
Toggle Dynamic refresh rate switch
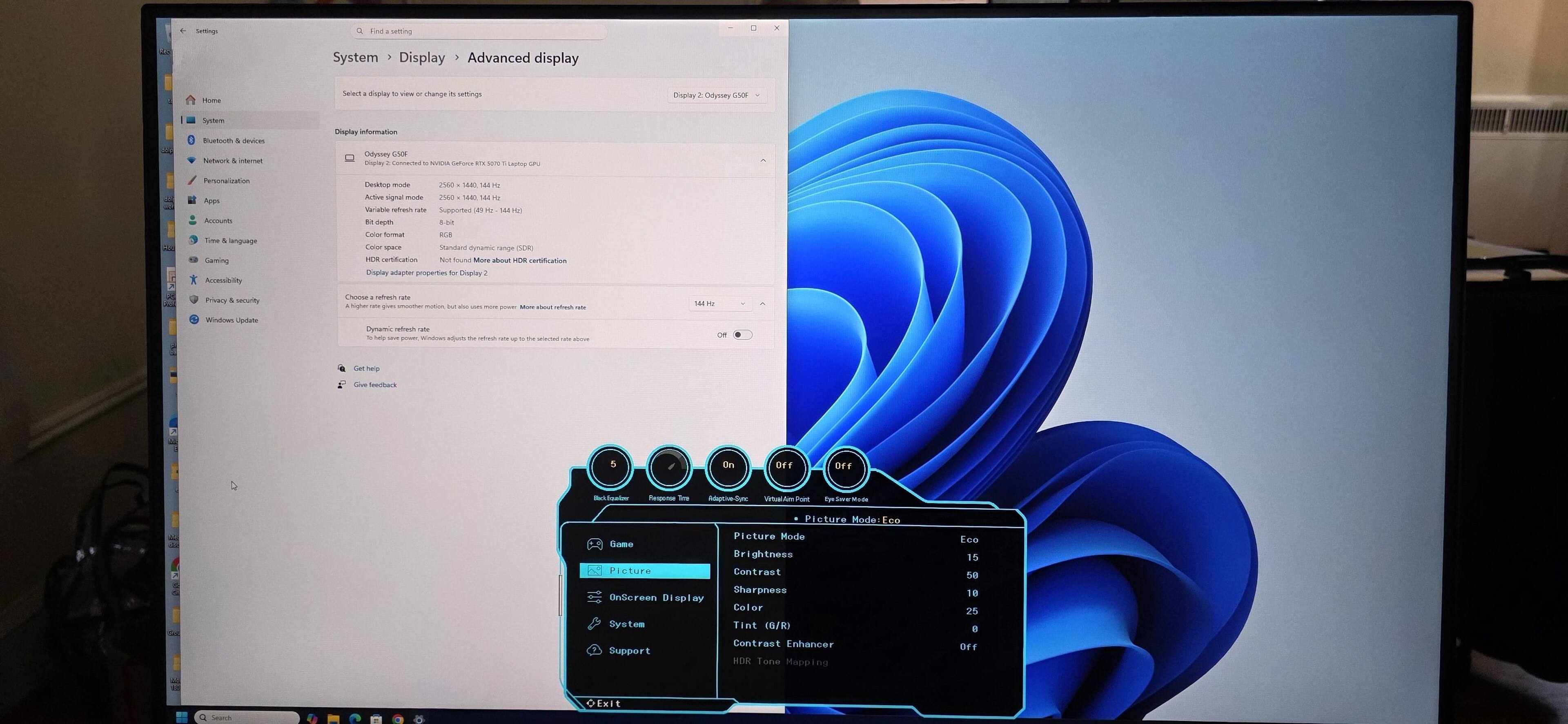743,335
